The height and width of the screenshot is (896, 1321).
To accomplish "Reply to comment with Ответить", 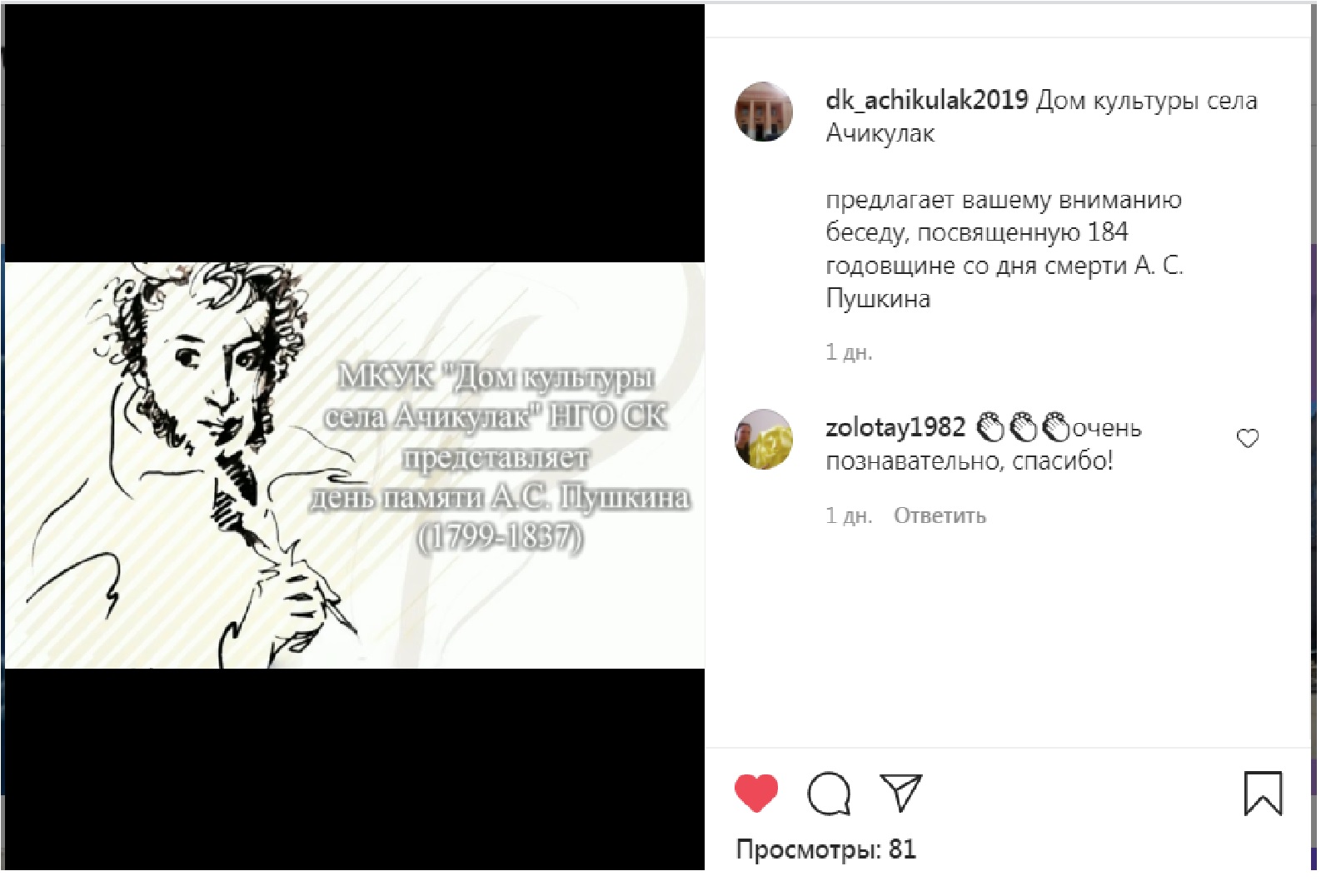I will (940, 515).
